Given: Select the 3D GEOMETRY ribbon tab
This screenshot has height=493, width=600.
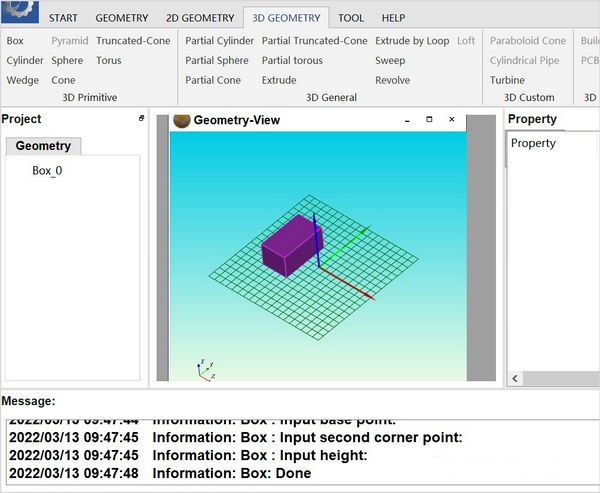Looking at the screenshot, I should click(286, 18).
